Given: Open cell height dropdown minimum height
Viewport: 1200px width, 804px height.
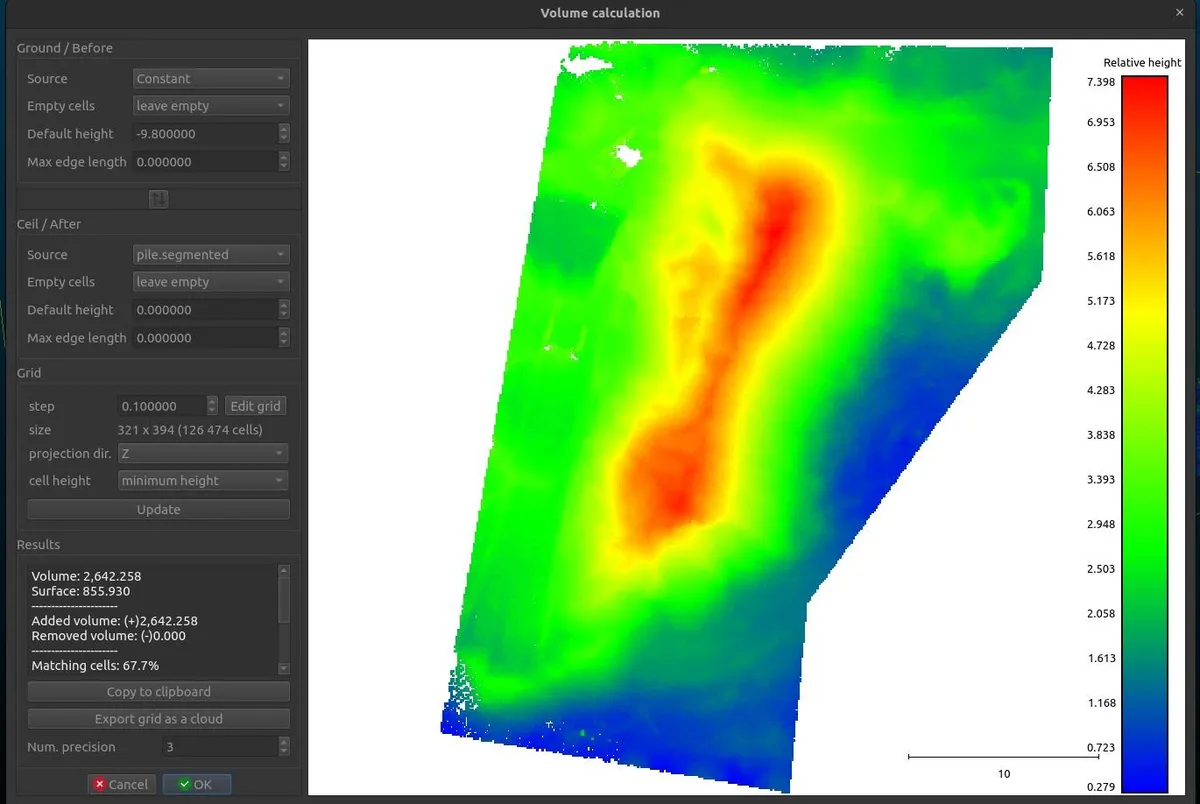Looking at the screenshot, I should click(x=203, y=481).
